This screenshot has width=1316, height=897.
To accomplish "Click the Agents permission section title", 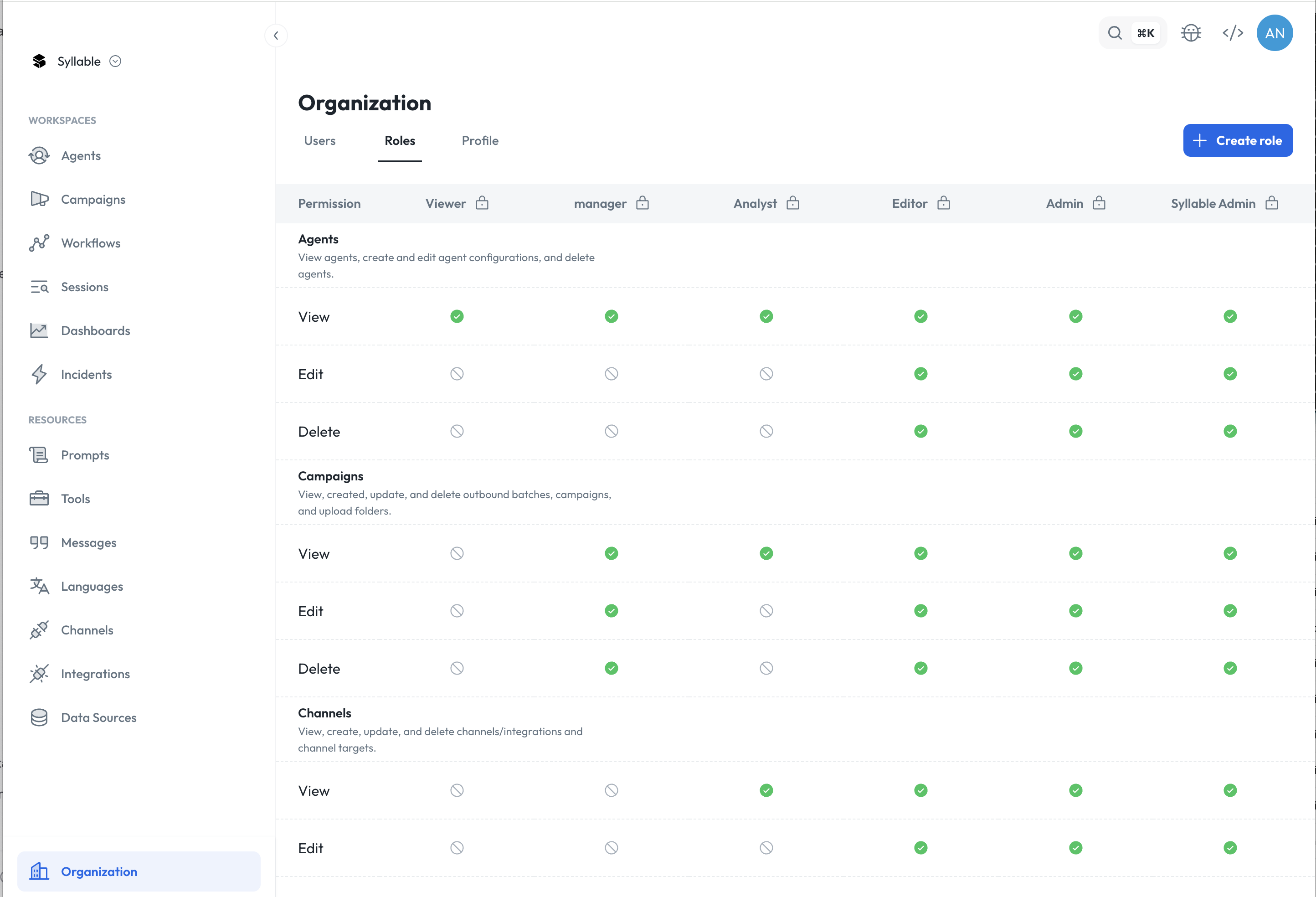I will pyautogui.click(x=318, y=239).
